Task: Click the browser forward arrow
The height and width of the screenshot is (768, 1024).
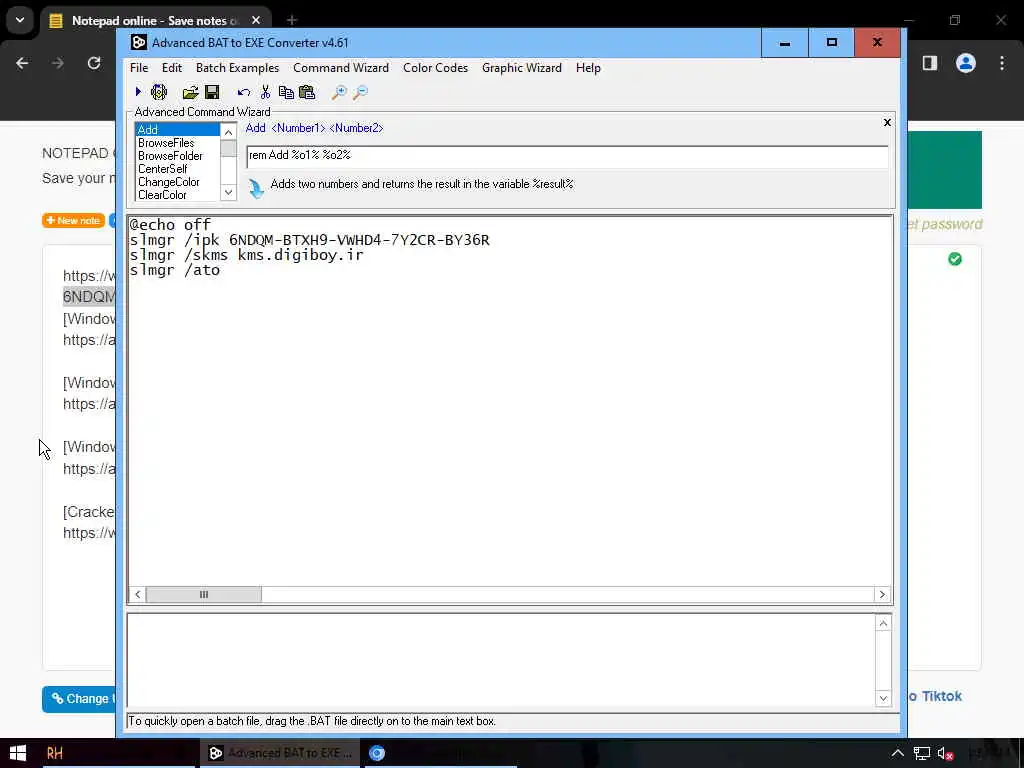Action: click(58, 63)
